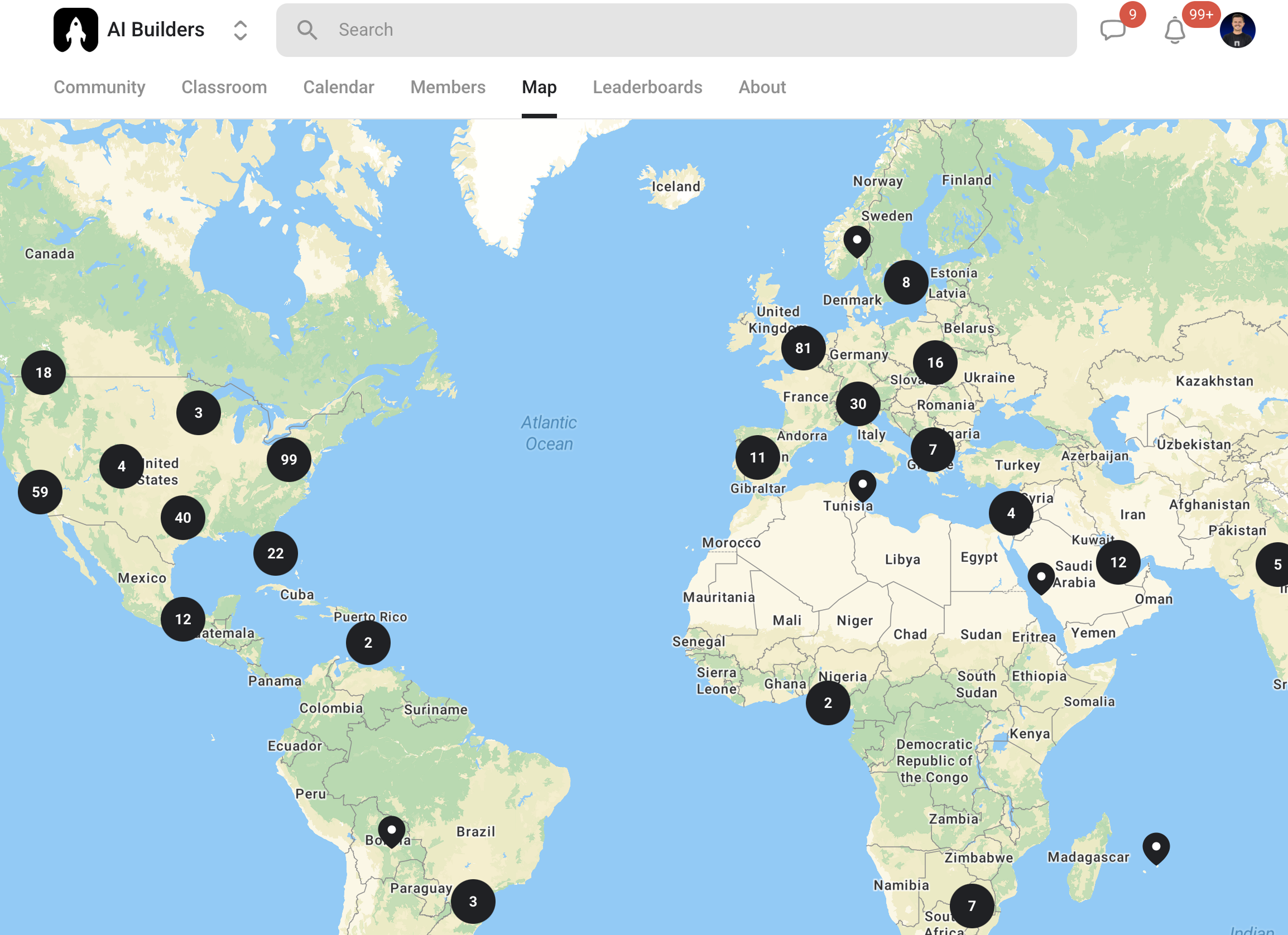Open the chat messages icon
This screenshot has height=935, width=1288.
point(1112,30)
